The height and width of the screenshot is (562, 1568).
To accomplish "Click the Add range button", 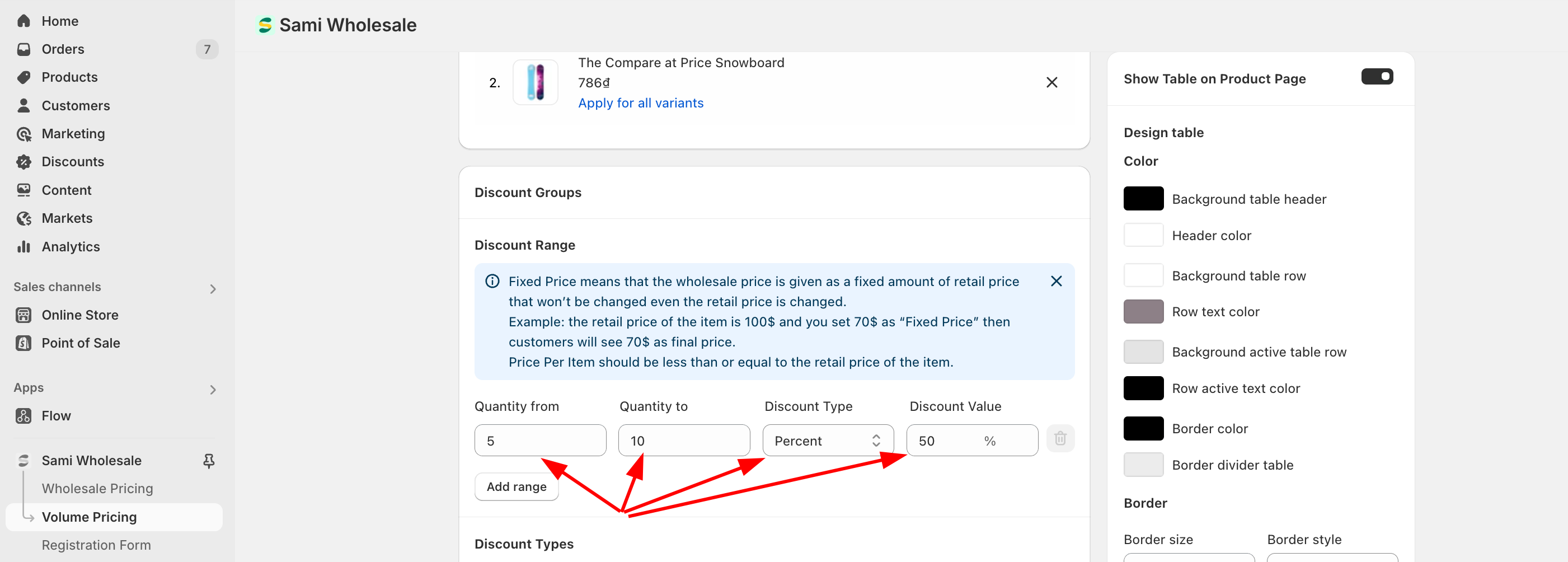I will 516,486.
